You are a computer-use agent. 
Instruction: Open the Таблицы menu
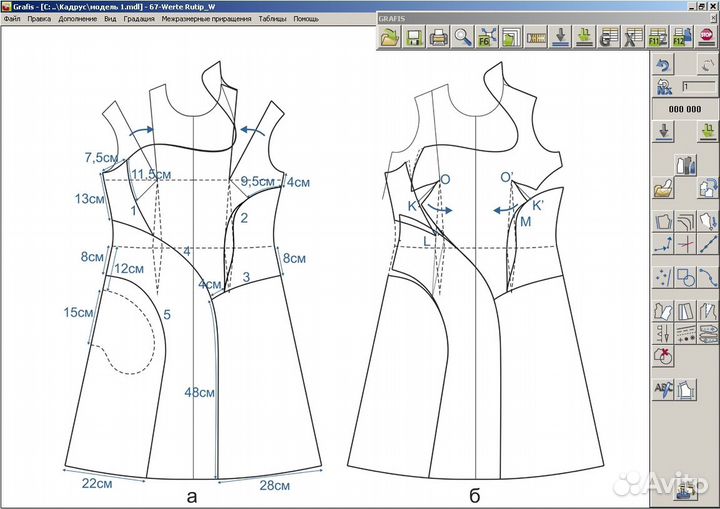click(x=271, y=19)
